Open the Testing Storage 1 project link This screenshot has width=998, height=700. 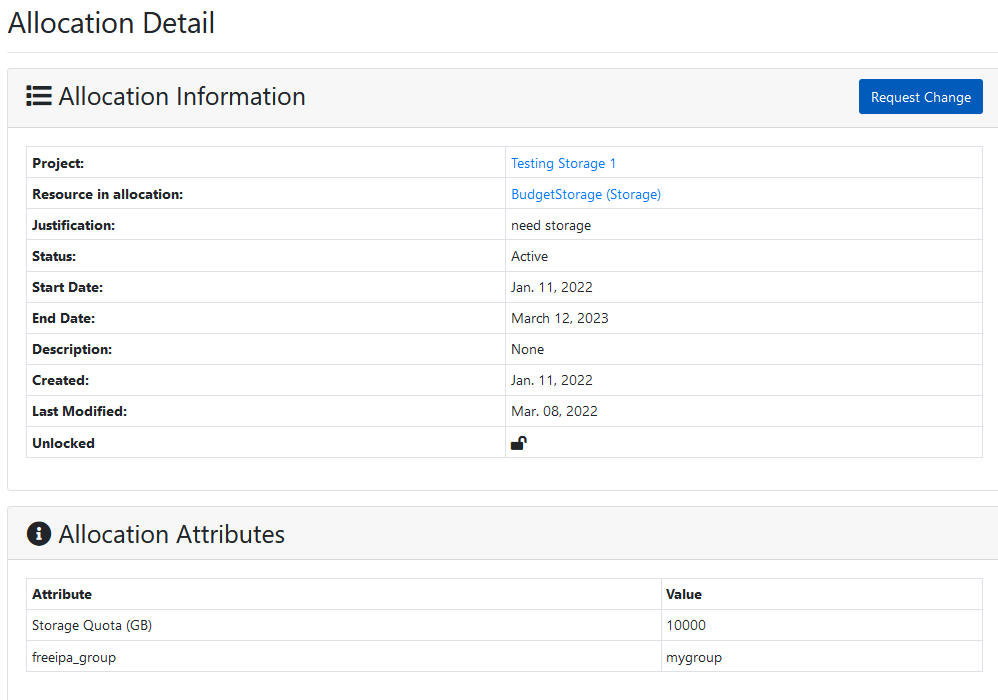click(563, 164)
